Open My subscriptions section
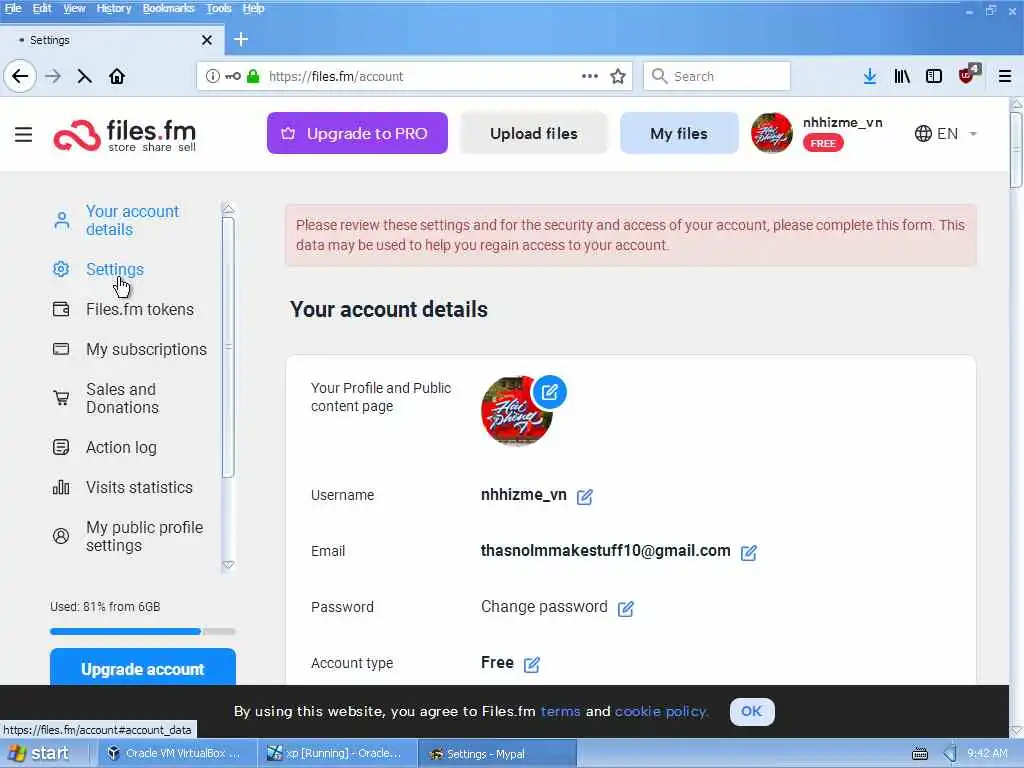 click(x=146, y=349)
